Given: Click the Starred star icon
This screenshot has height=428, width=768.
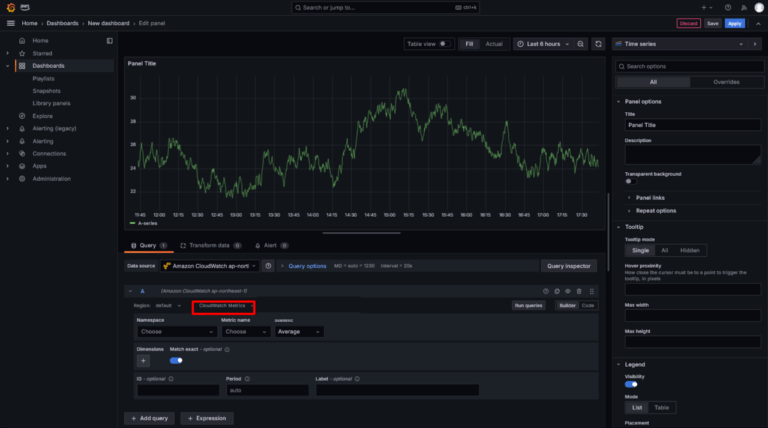Looking at the screenshot, I should click(22, 53).
